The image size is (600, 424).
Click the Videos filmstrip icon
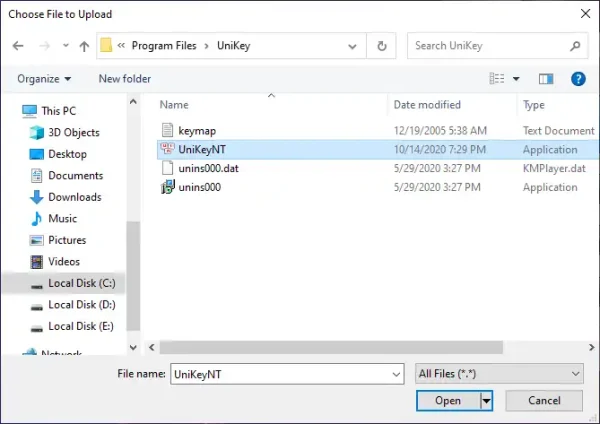36,262
